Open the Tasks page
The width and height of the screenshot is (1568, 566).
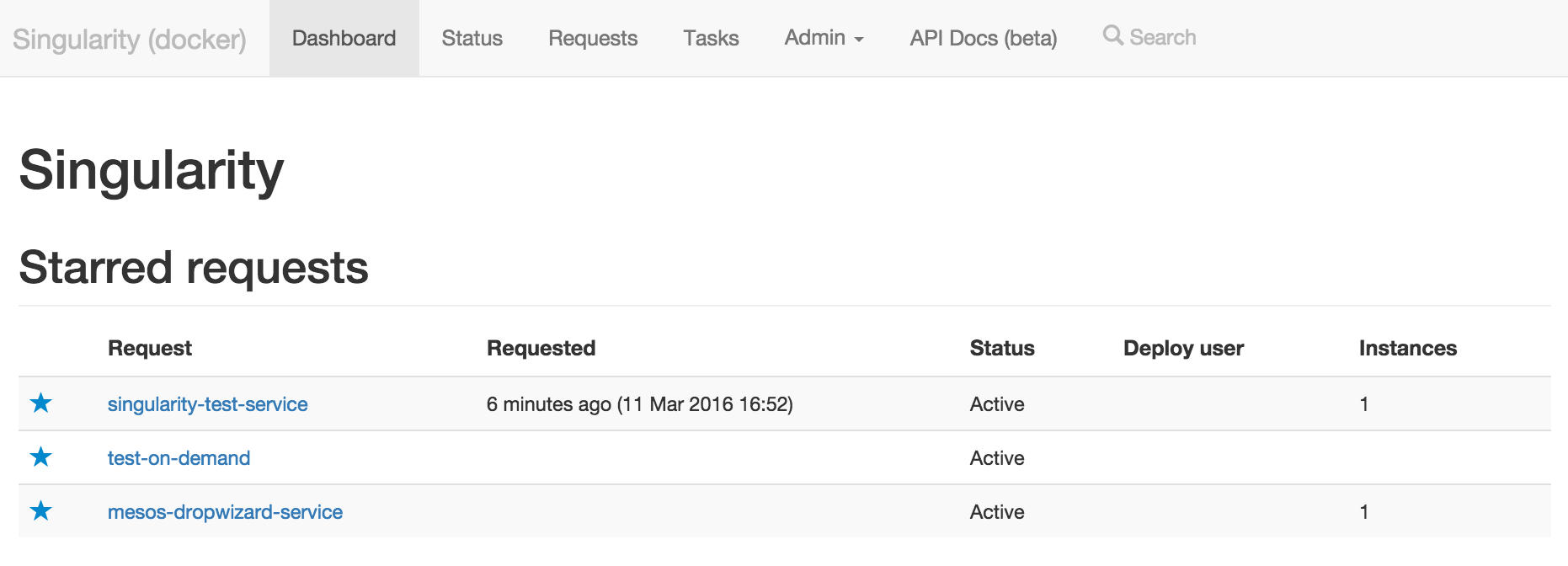coord(711,38)
